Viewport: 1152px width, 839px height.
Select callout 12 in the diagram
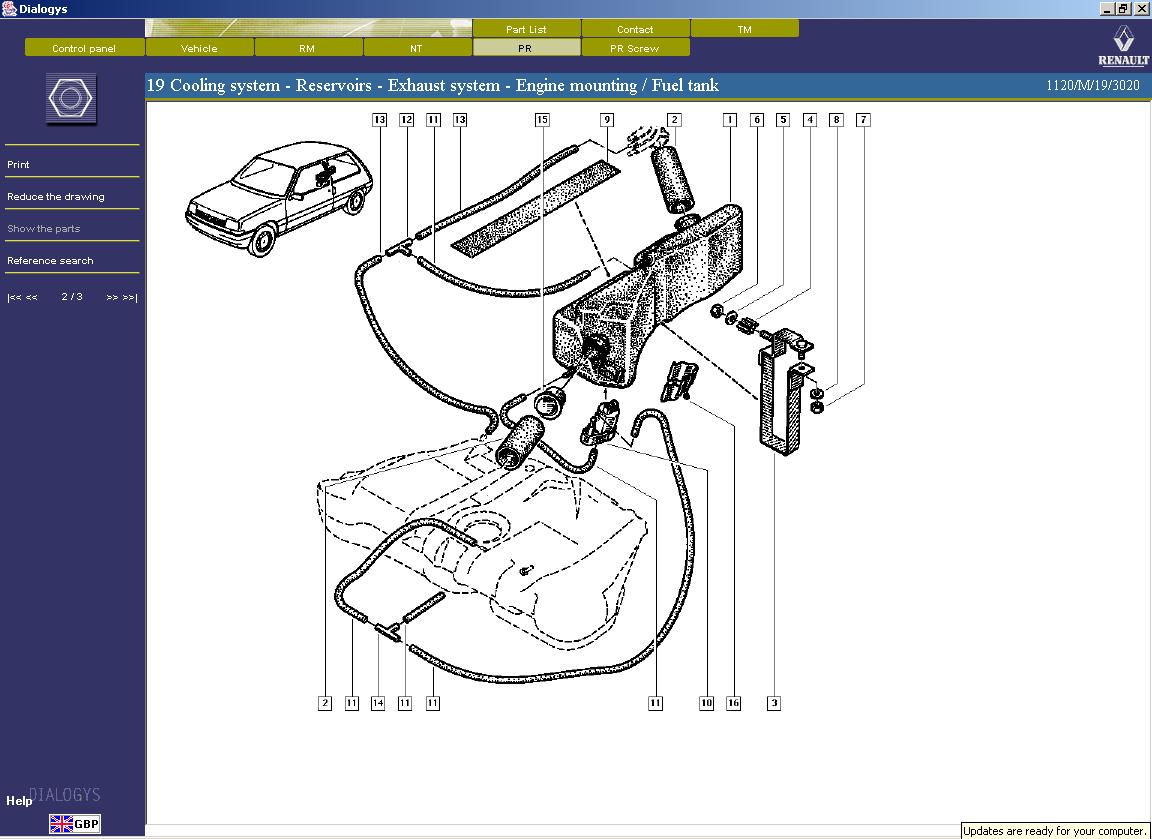coord(406,120)
